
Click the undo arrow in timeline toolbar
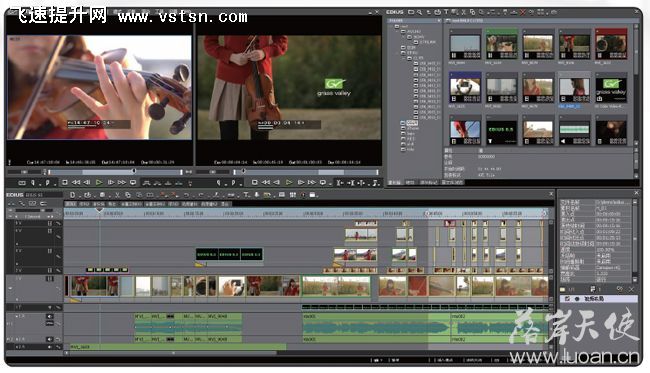click(187, 195)
